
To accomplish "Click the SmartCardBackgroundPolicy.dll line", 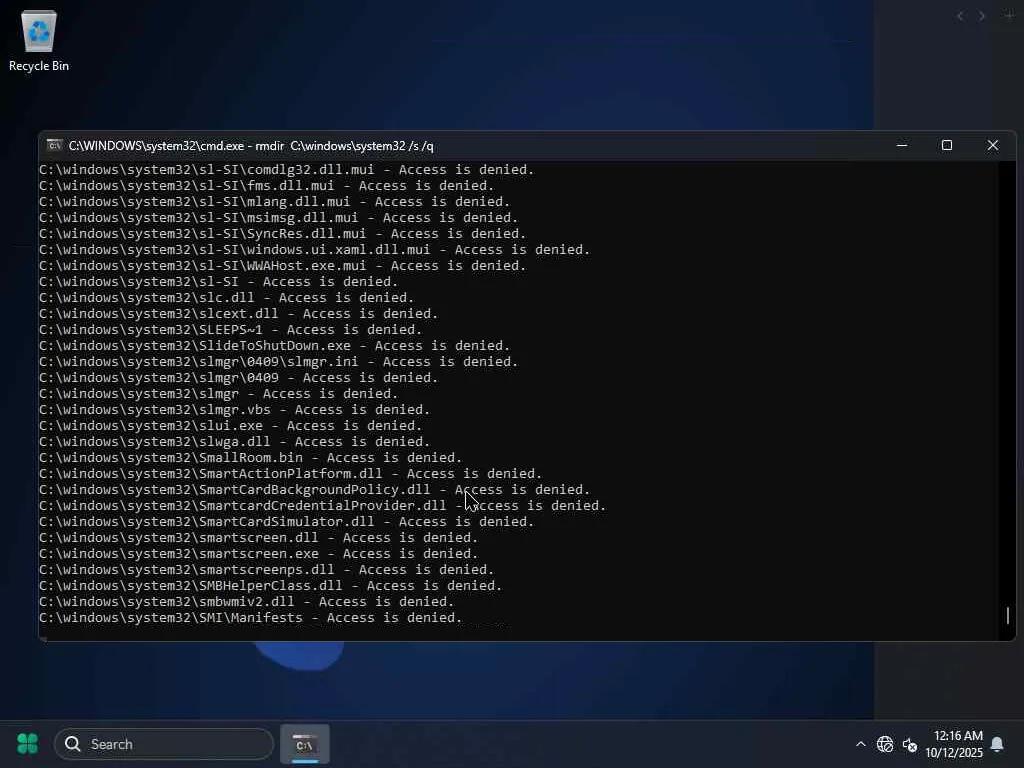I will tap(314, 490).
